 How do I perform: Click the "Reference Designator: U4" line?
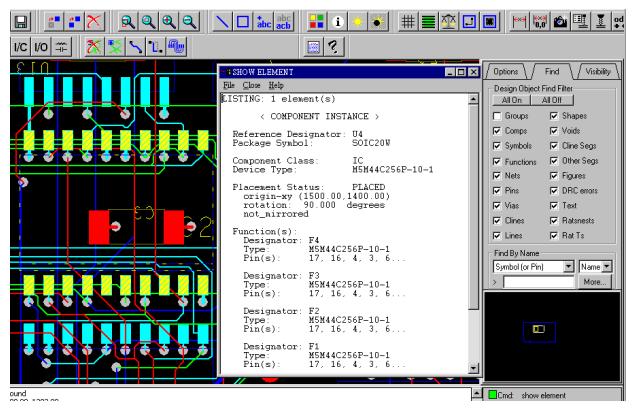297,134
